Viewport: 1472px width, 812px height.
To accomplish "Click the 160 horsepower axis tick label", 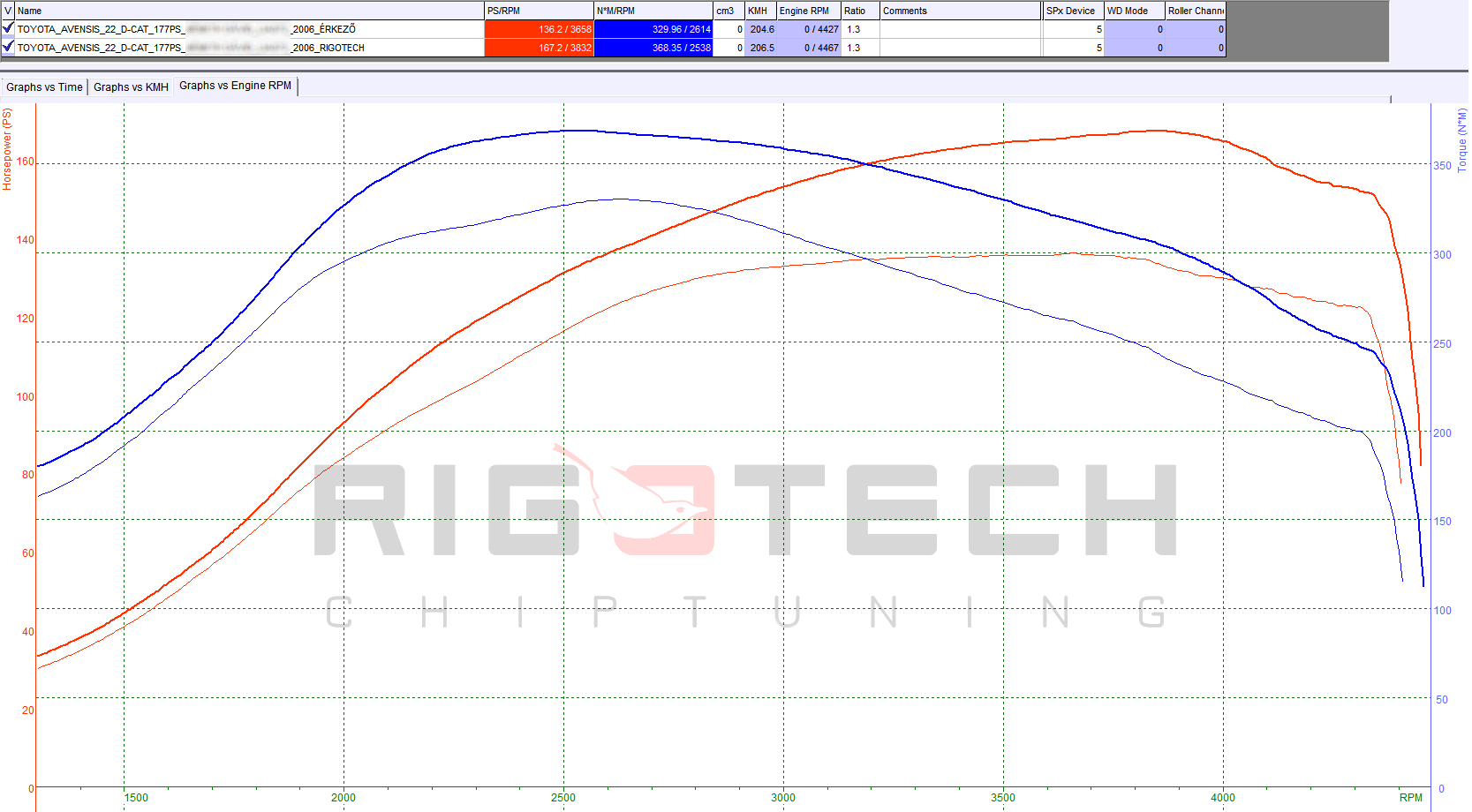I will point(25,162).
